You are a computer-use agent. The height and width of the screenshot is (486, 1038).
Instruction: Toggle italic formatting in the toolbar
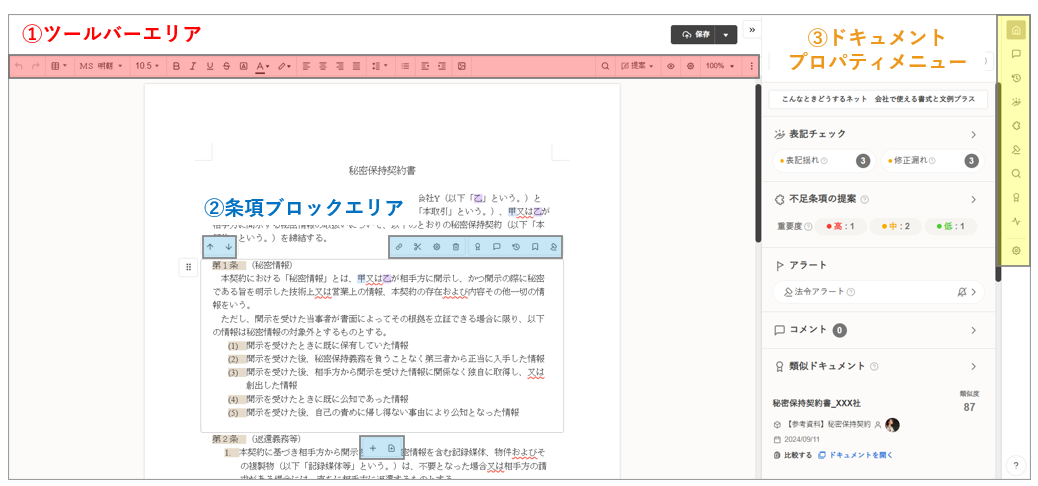pos(193,66)
